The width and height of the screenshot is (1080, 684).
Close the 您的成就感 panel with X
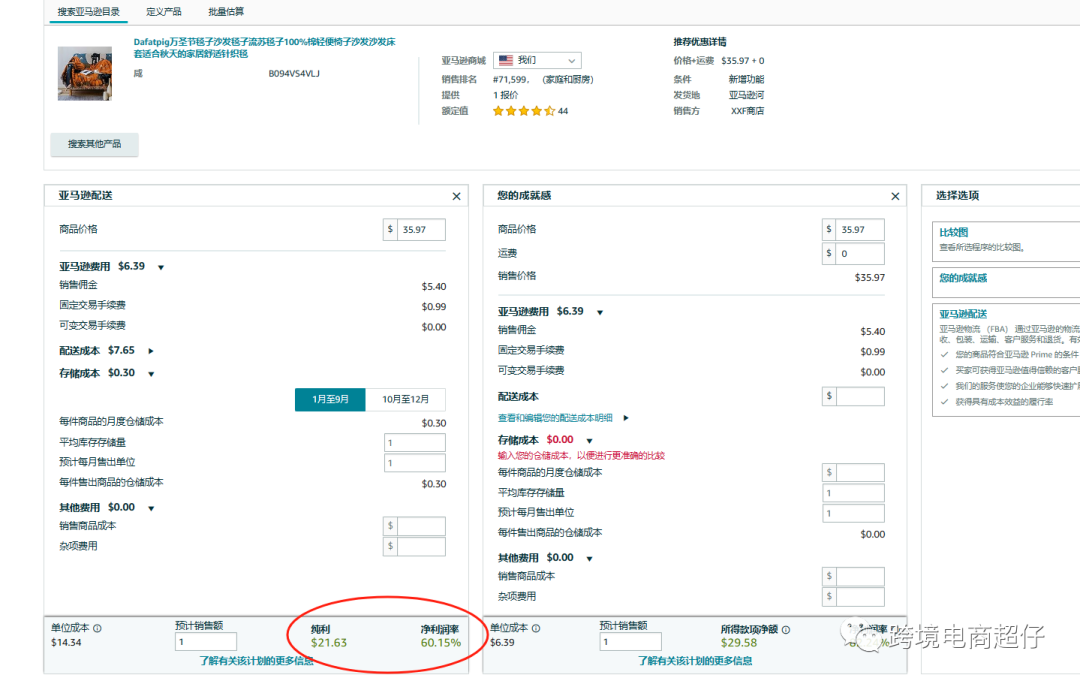coord(896,197)
